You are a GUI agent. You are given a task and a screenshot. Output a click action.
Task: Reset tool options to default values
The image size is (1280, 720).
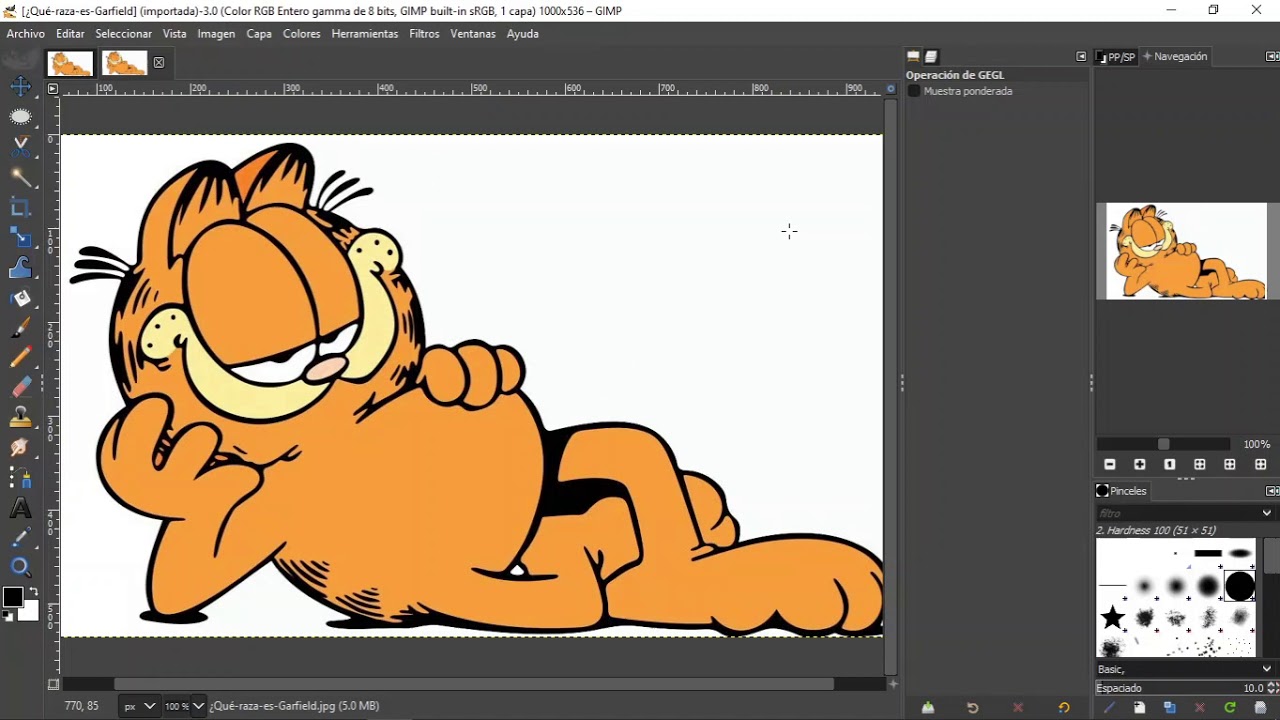(1064, 708)
